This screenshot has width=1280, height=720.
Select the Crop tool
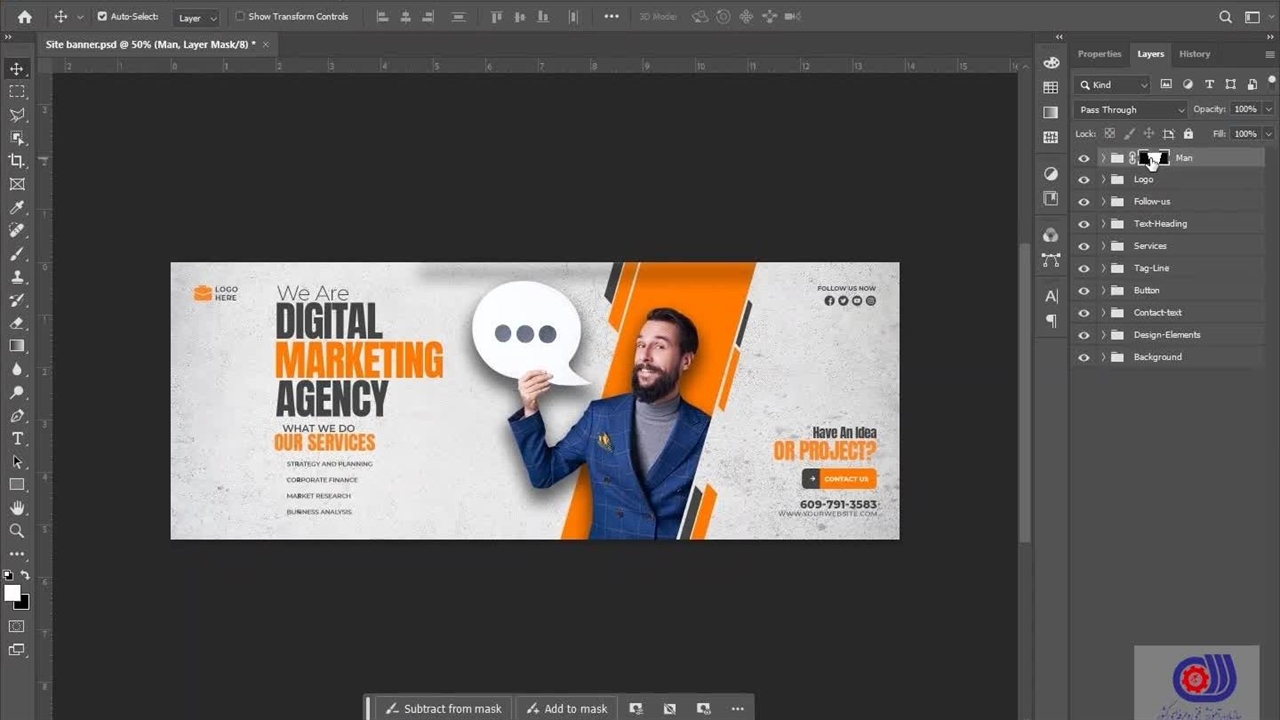pos(17,161)
